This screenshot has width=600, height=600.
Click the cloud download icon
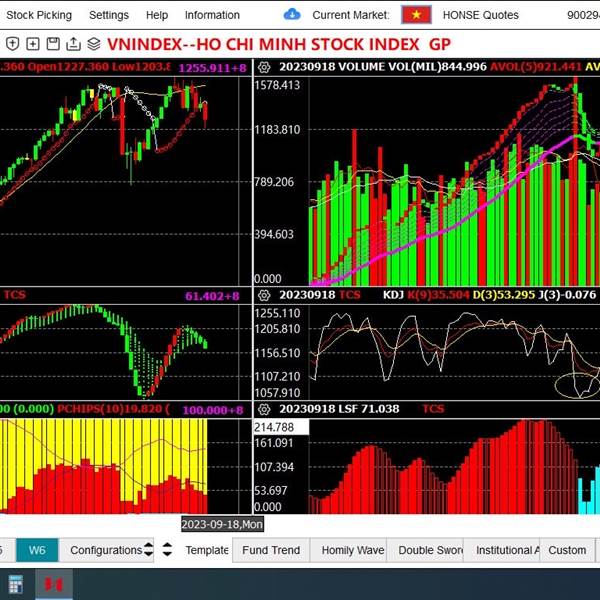tap(292, 15)
